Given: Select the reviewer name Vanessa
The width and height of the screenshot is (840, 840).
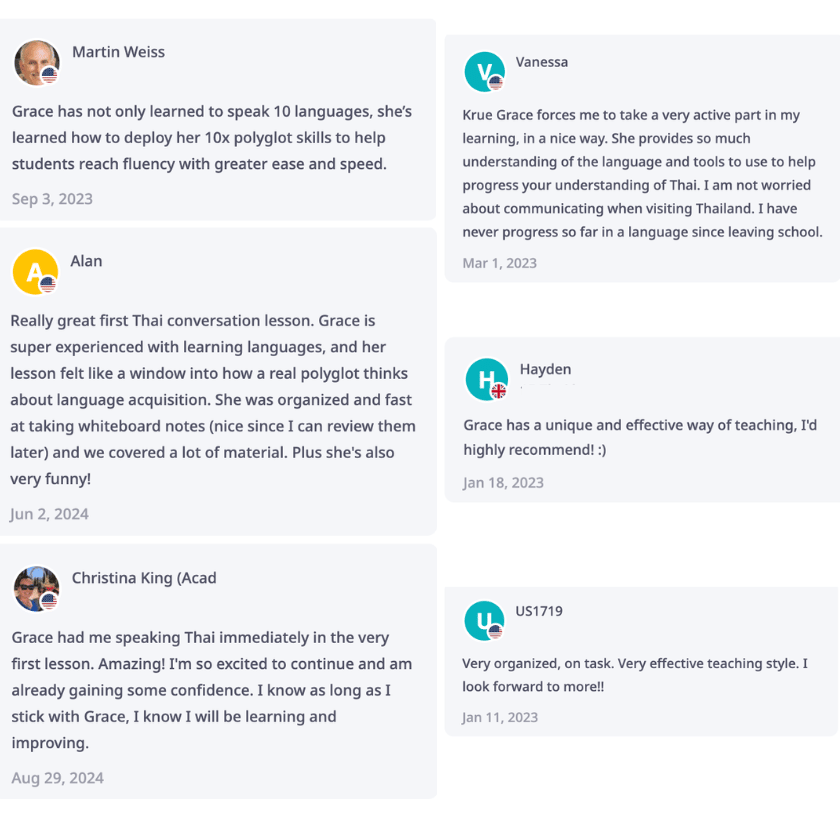Looking at the screenshot, I should pyautogui.click(x=542, y=62).
